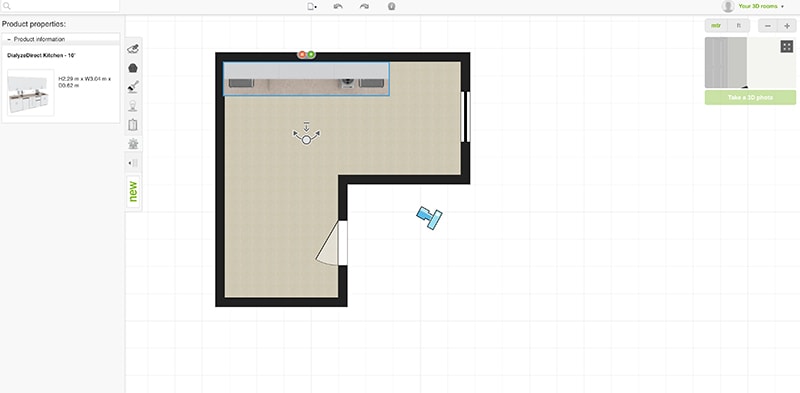Switch units to feet

738,26
